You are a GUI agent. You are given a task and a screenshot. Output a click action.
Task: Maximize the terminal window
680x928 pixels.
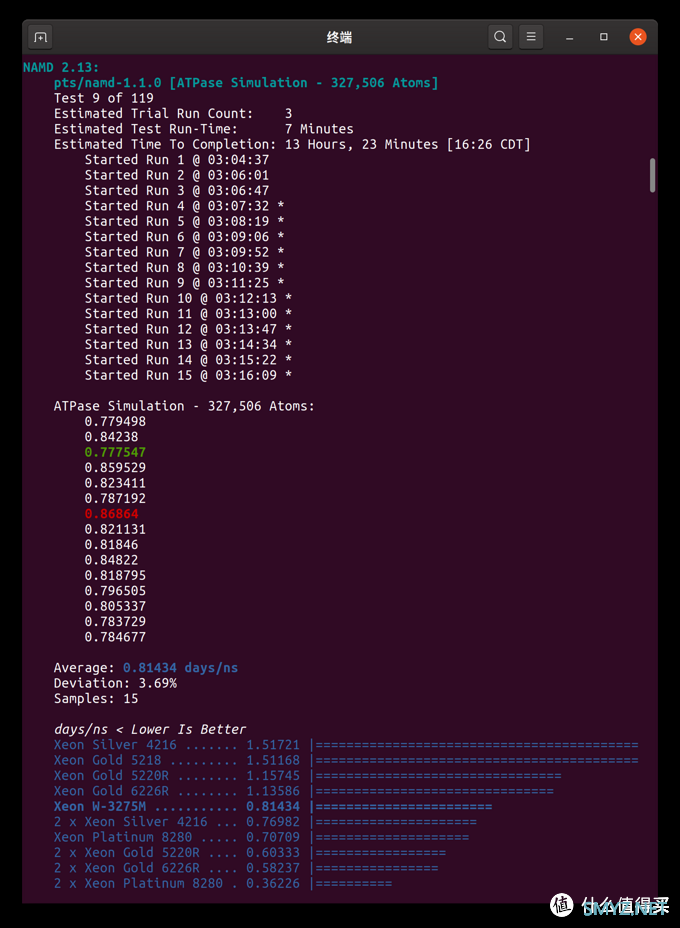click(x=603, y=37)
